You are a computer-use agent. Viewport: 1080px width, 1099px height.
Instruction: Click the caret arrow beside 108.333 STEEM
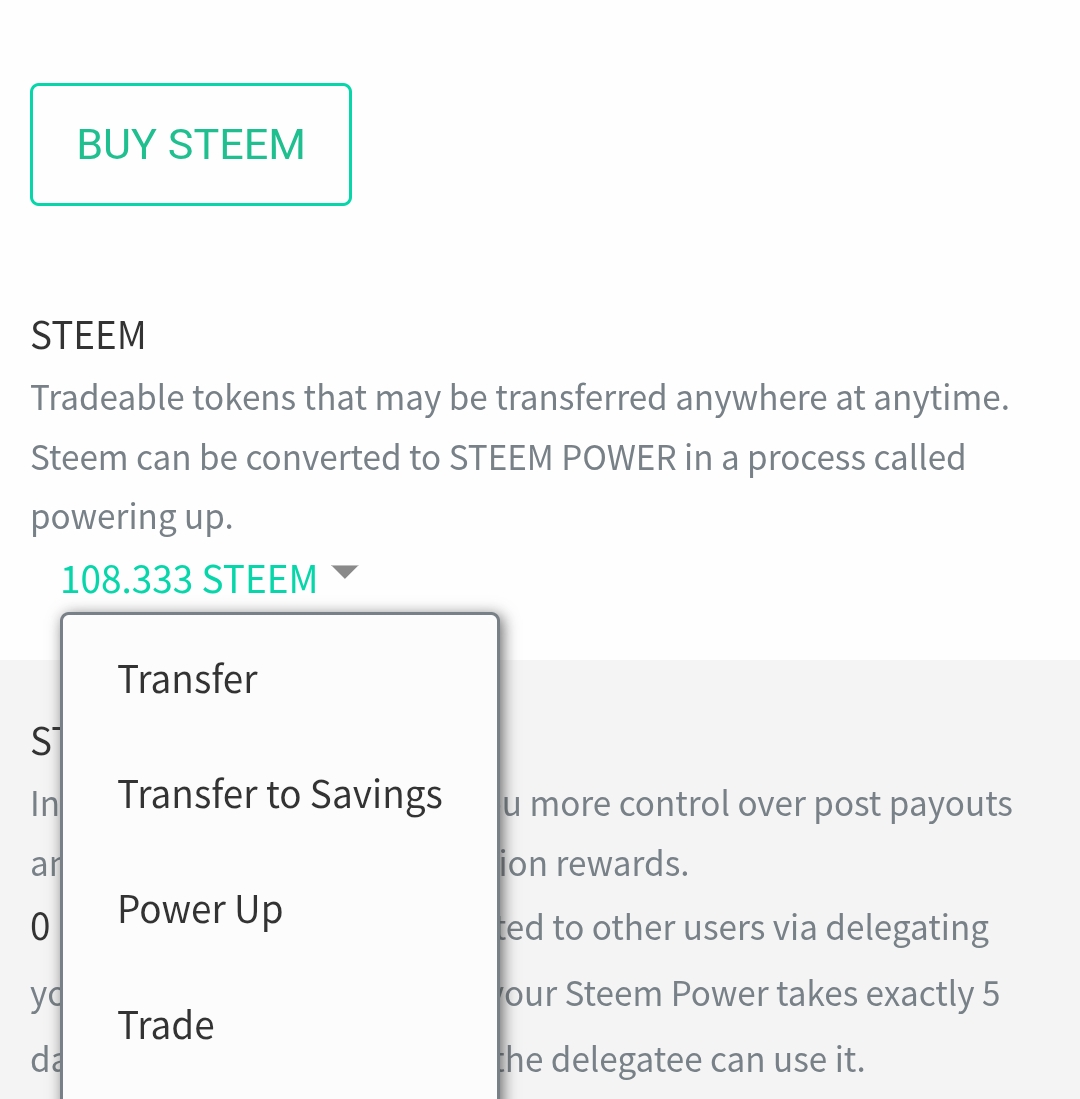(x=344, y=572)
